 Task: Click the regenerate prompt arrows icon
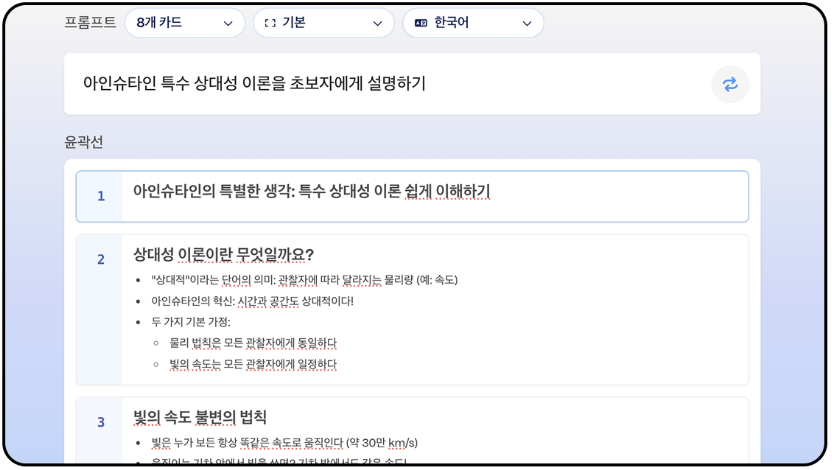coord(730,84)
